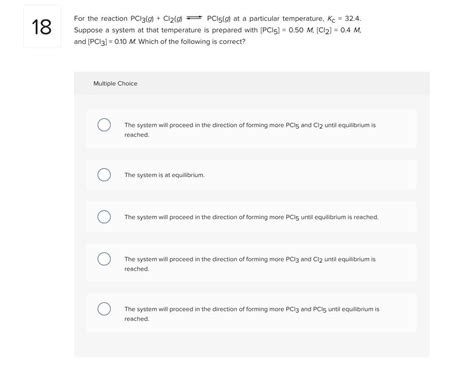Click answer text 'forming more PCl3 and PCl5'
Viewport: 474px width, 378px height.
coord(286,309)
